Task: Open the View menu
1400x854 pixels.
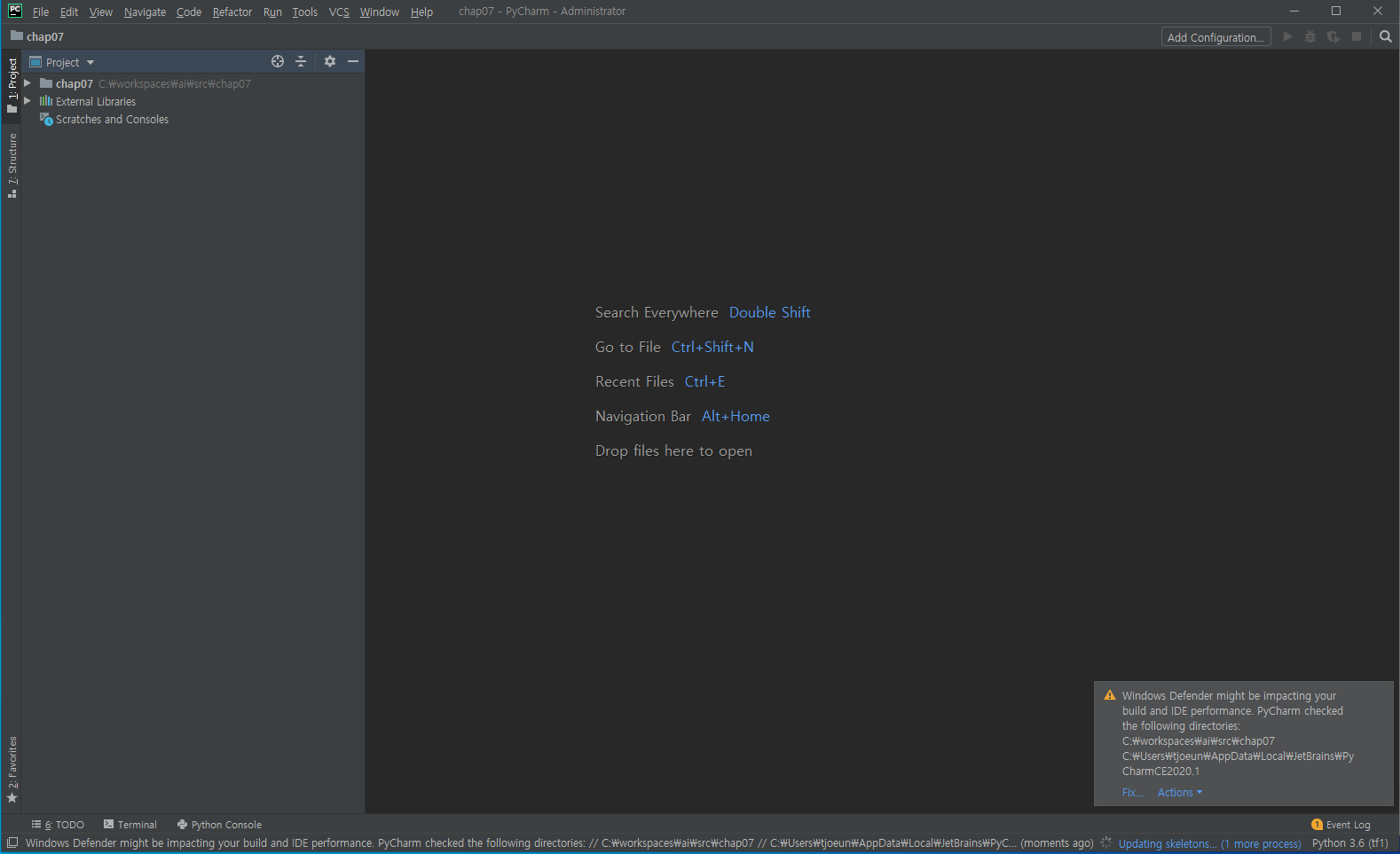Action: tap(101, 12)
